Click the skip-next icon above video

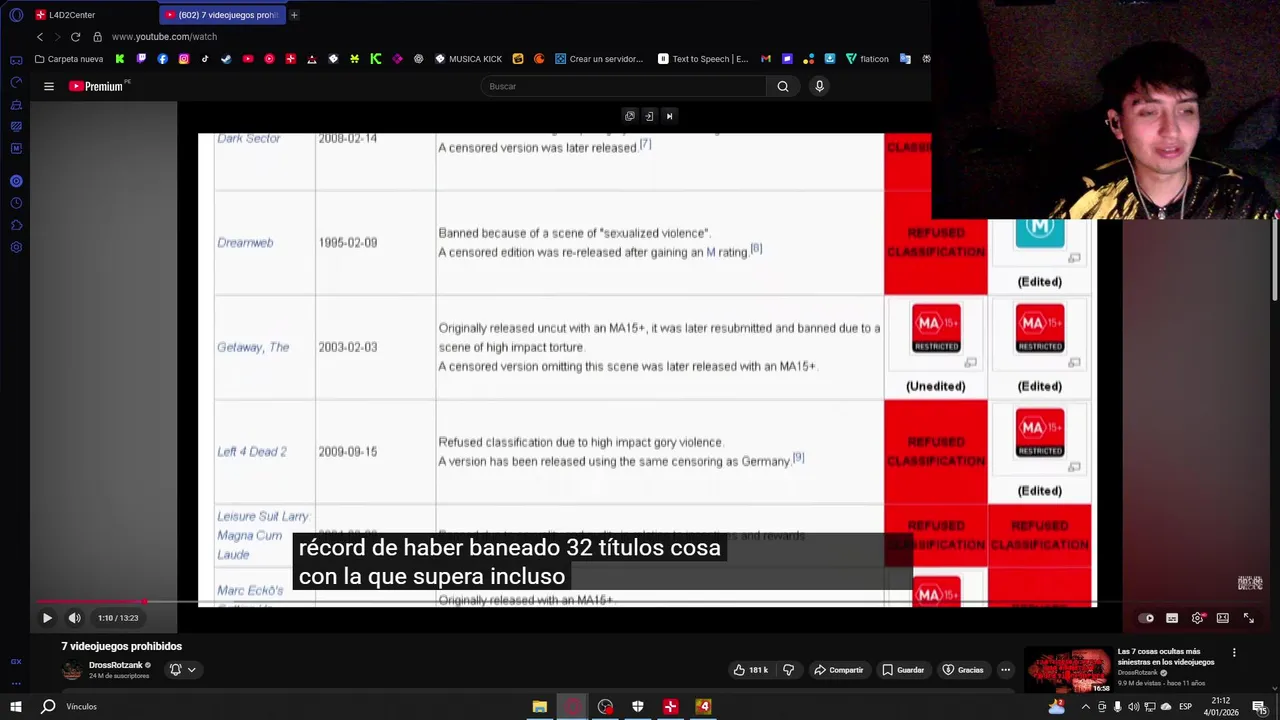coord(669,116)
